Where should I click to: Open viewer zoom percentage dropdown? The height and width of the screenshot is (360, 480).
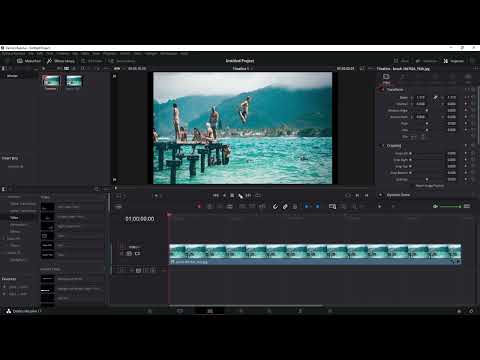pyautogui.click(x=117, y=69)
